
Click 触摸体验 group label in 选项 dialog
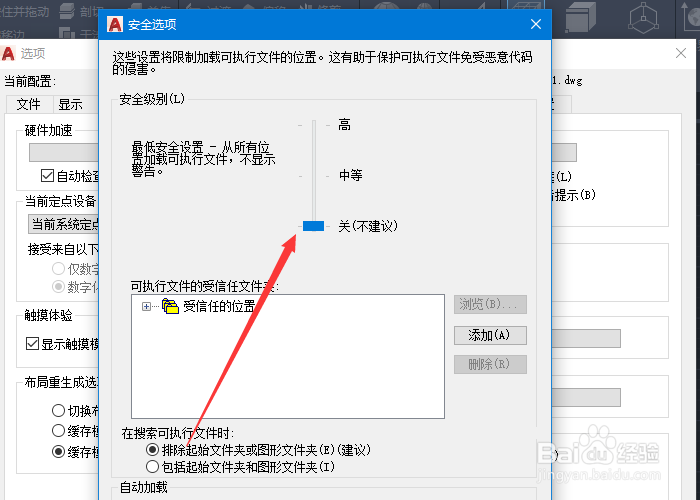coord(48,315)
